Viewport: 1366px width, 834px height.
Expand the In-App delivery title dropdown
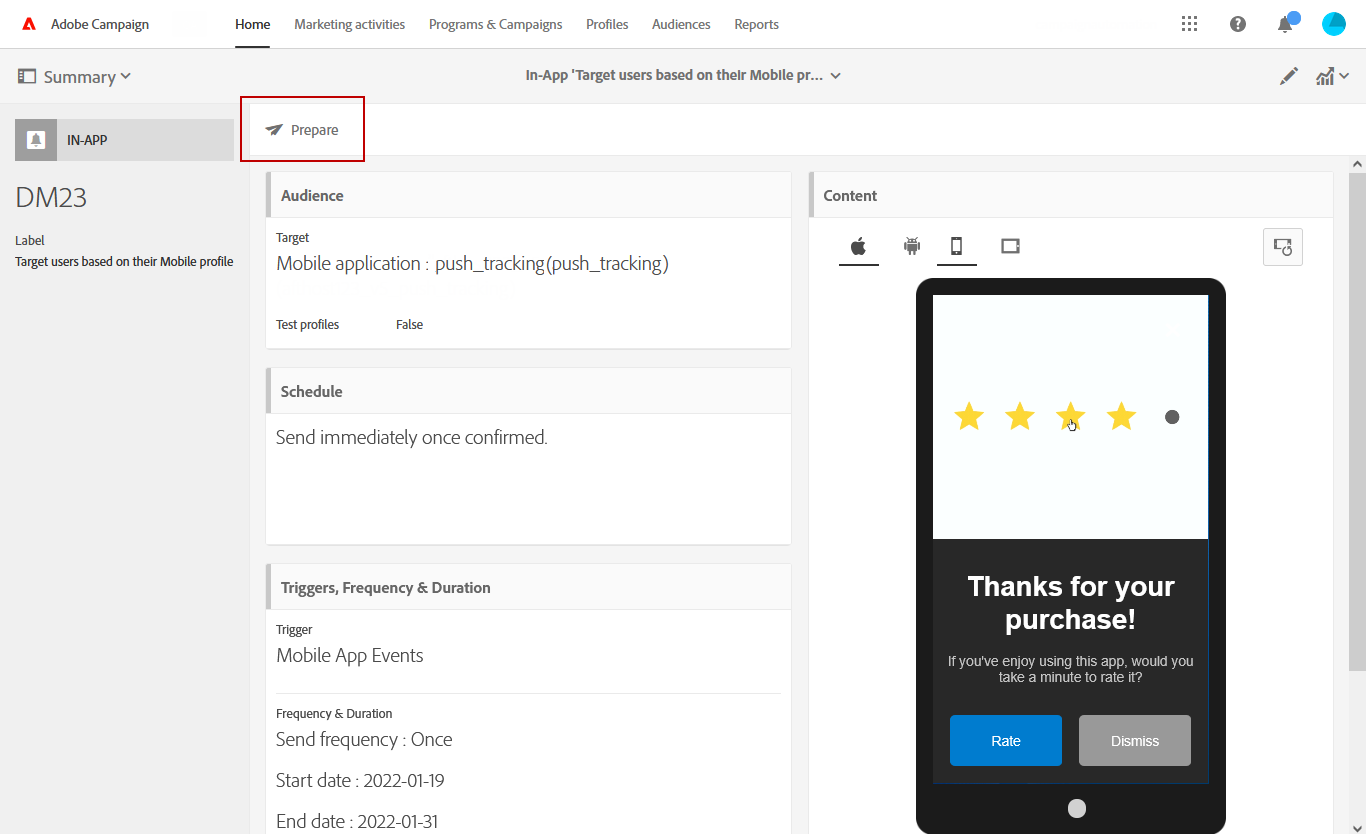[x=683, y=75]
